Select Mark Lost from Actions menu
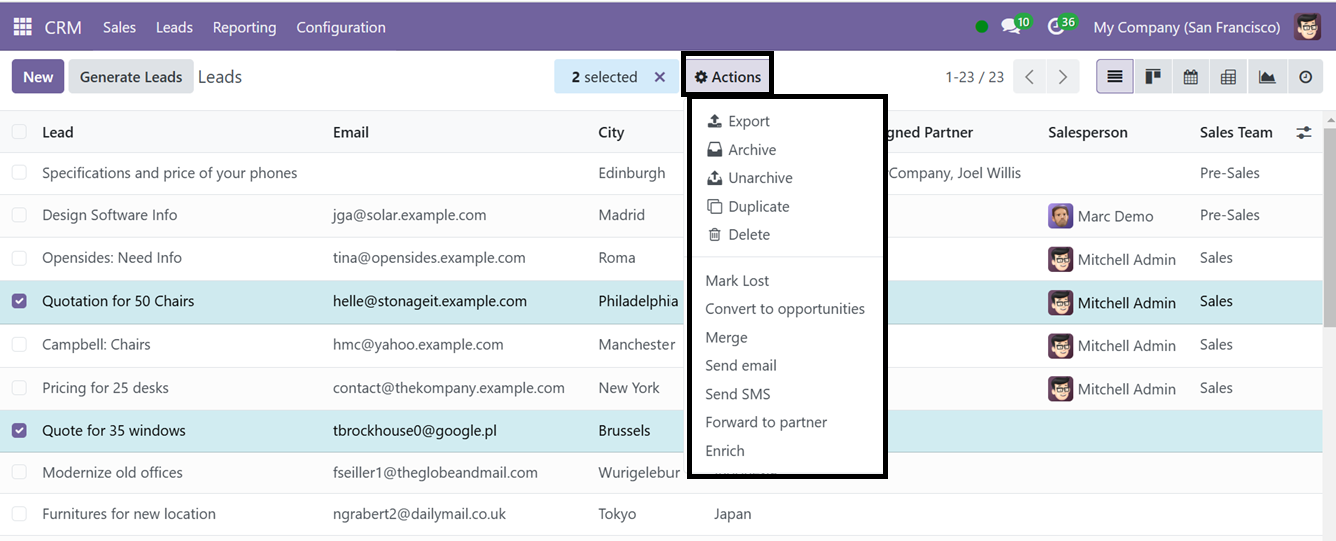This screenshot has height=541, width=1336. (737, 281)
